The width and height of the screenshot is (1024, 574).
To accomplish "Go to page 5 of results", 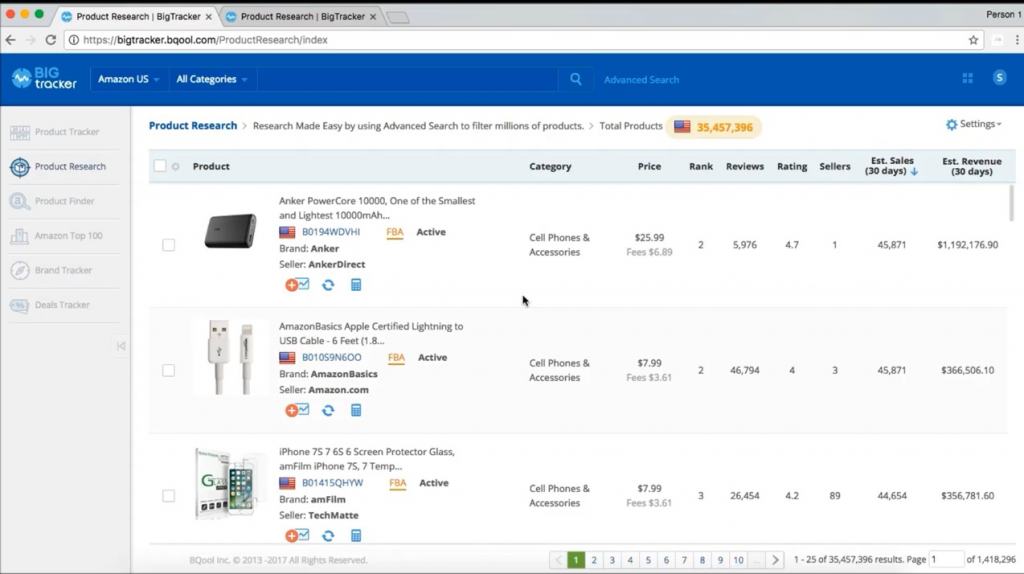I will [x=648, y=560].
